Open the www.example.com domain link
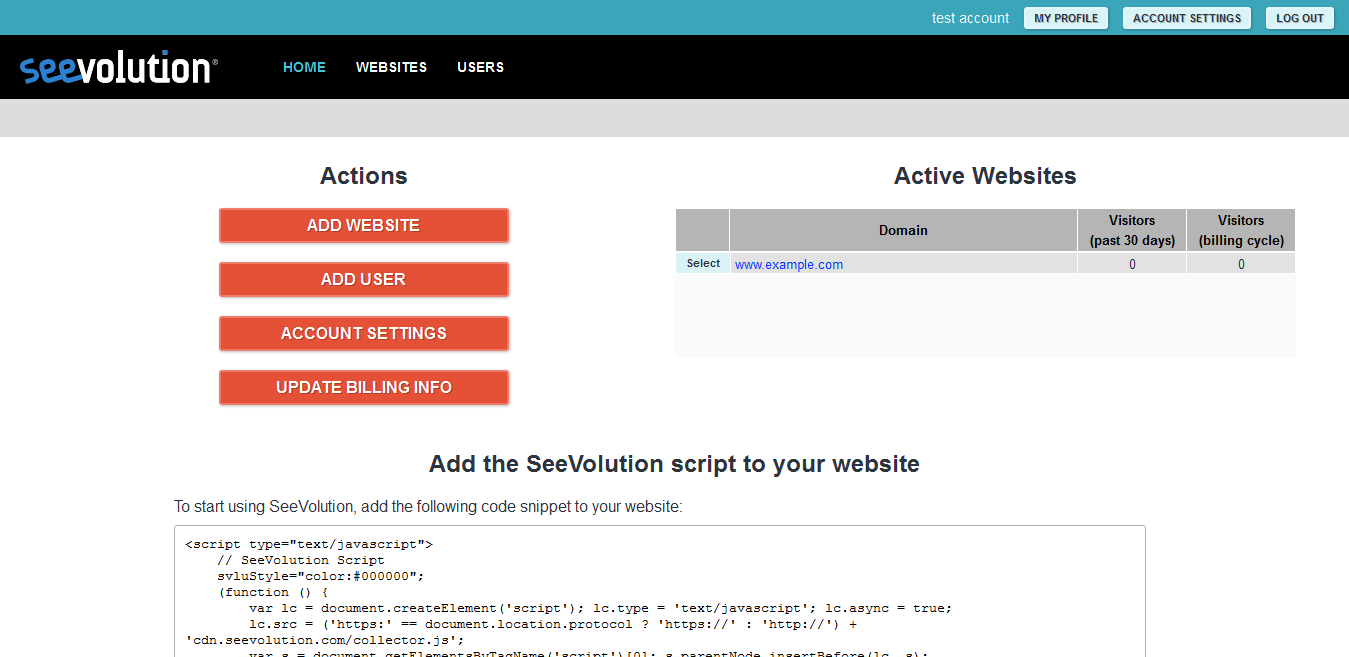This screenshot has height=657, width=1349. 788,264
